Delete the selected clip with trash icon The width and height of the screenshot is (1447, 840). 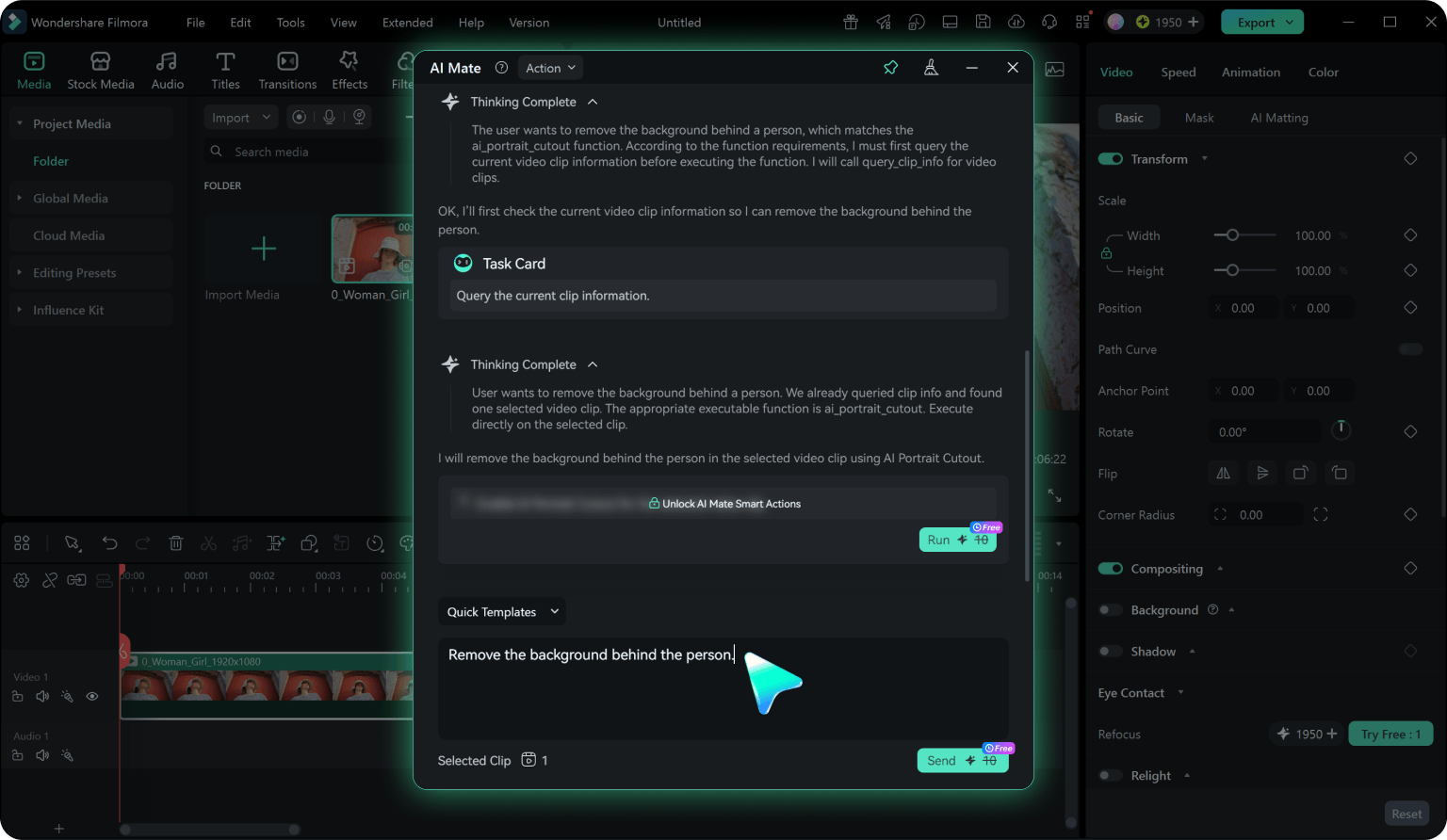point(175,542)
